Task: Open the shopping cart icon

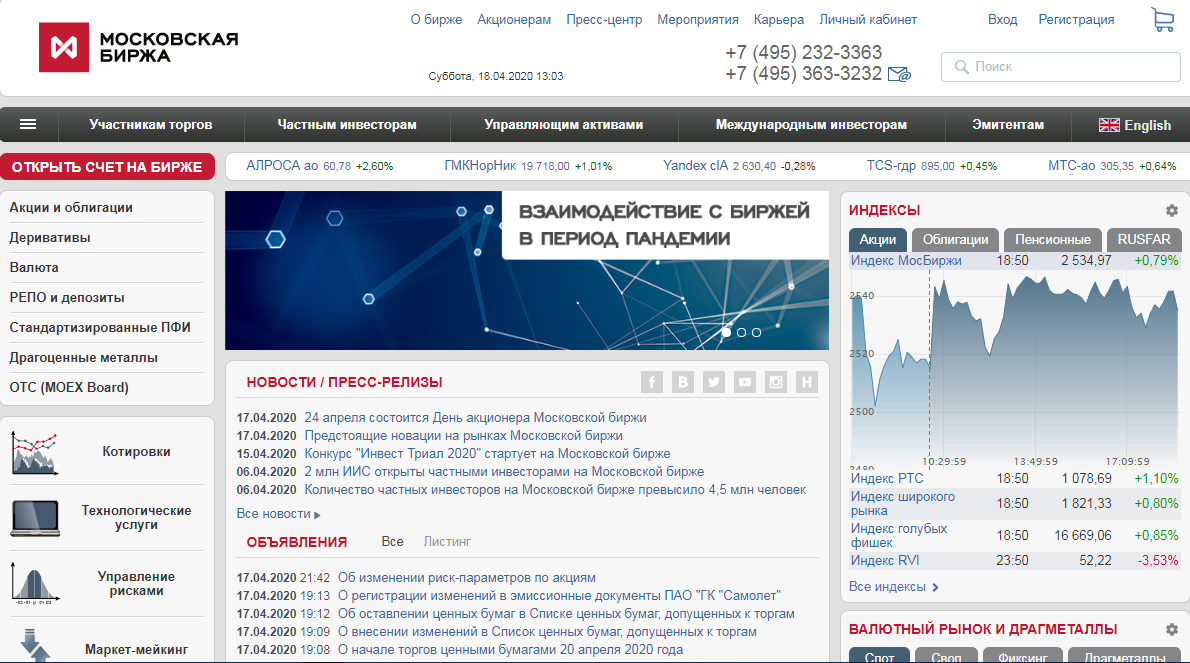Action: coord(1162,20)
